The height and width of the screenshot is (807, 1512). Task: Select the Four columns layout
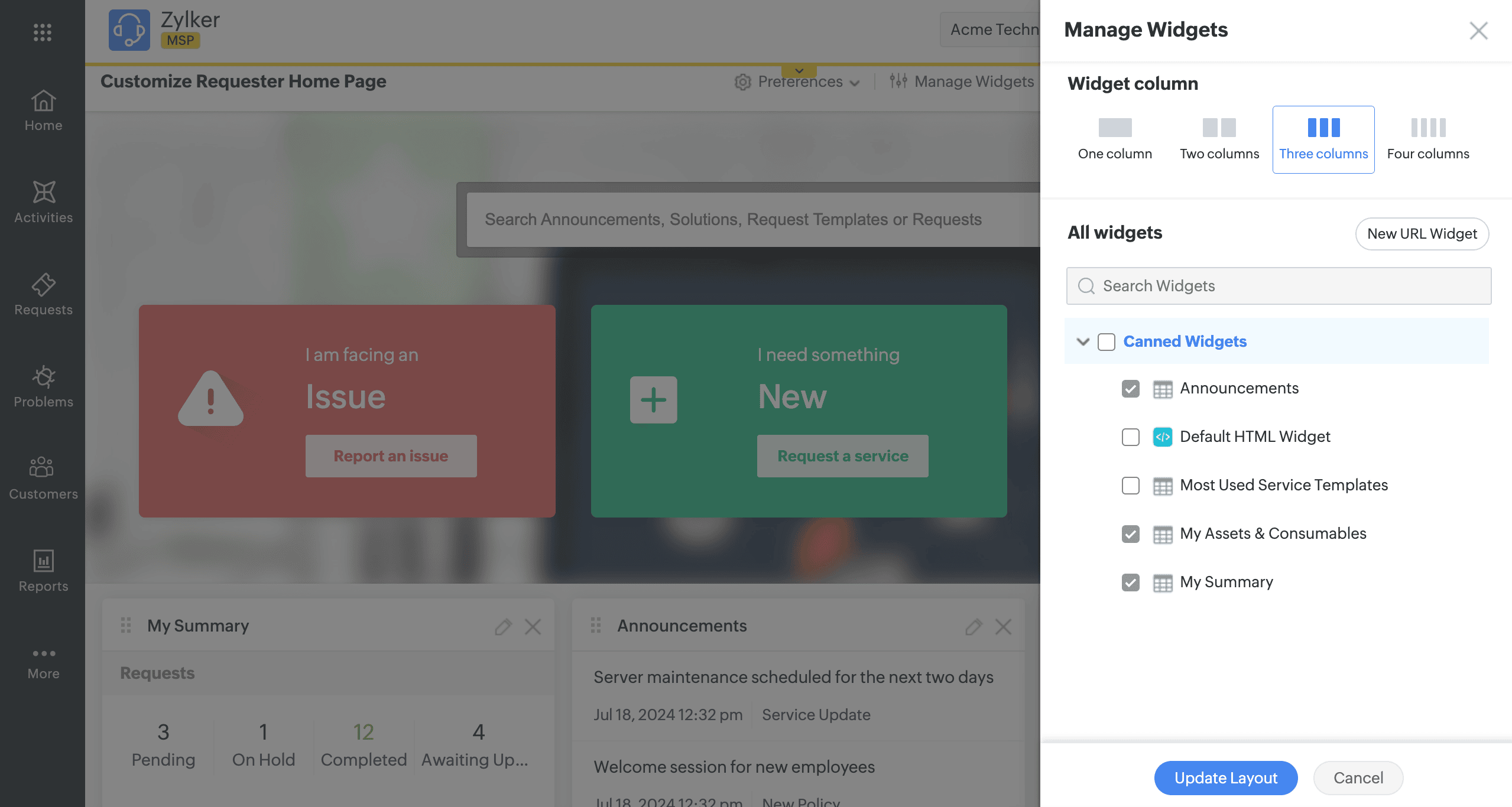(x=1428, y=139)
